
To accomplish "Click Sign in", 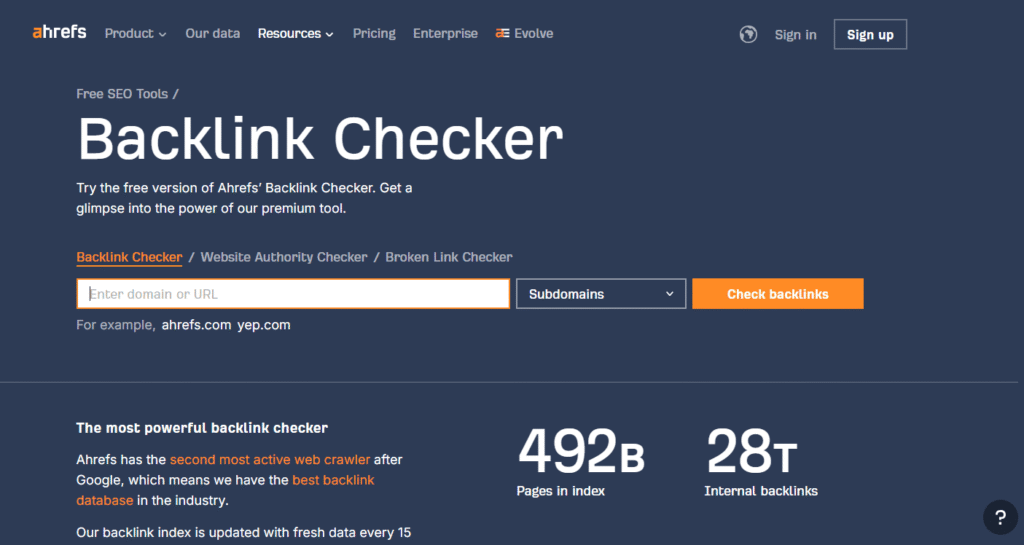I will tap(795, 35).
